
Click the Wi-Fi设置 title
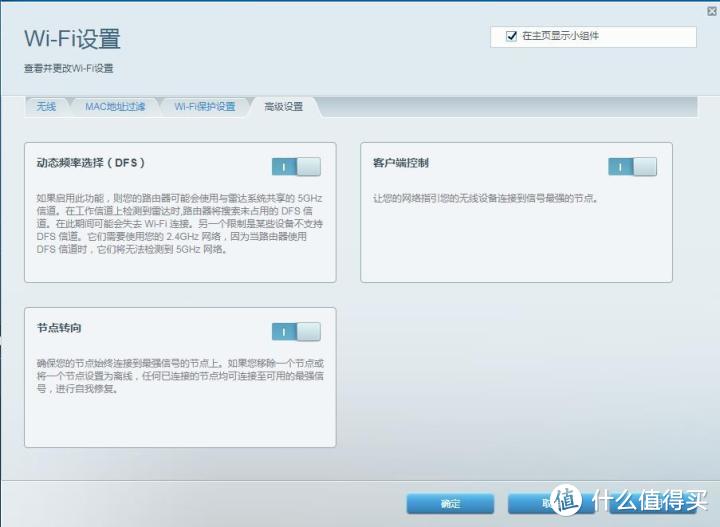point(72,39)
